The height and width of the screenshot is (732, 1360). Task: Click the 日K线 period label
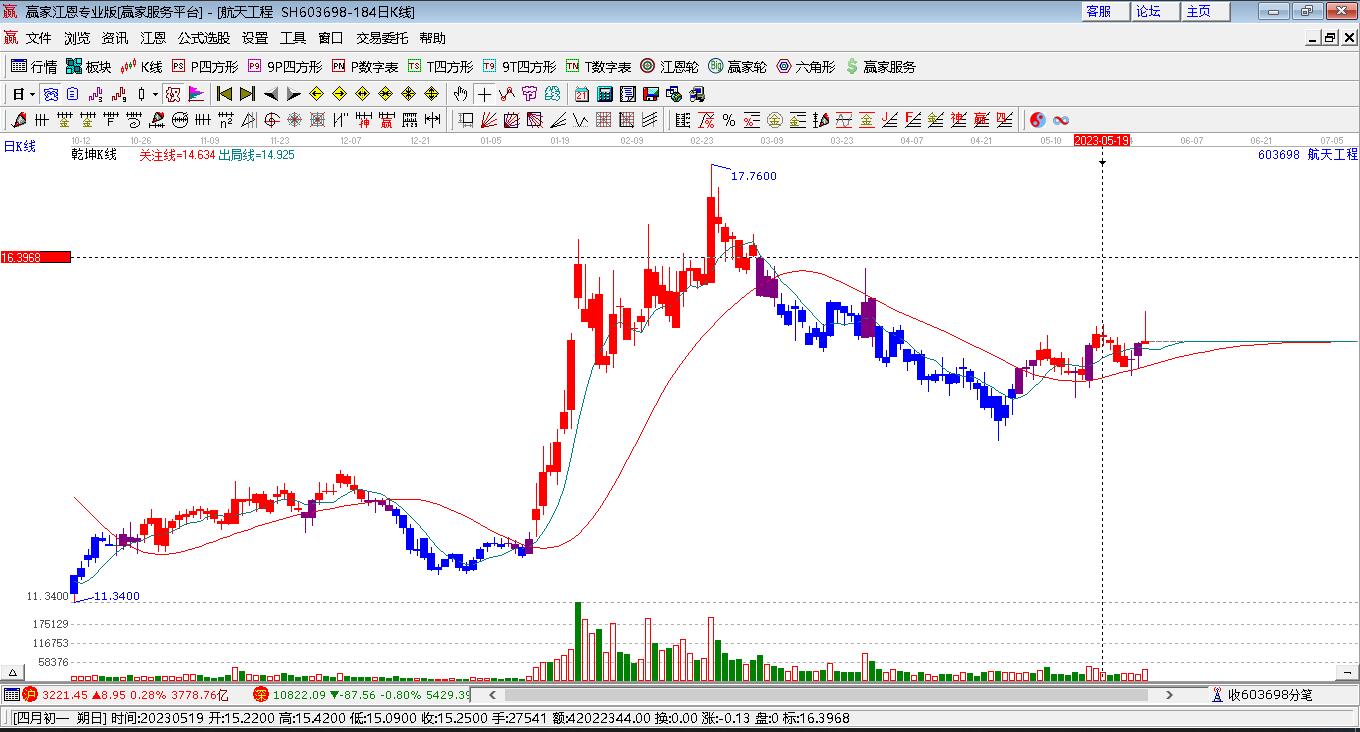tap(19, 146)
